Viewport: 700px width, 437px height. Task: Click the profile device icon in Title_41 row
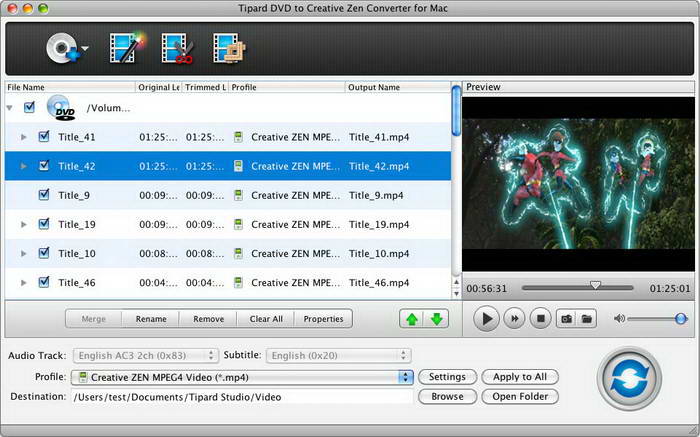tap(238, 137)
